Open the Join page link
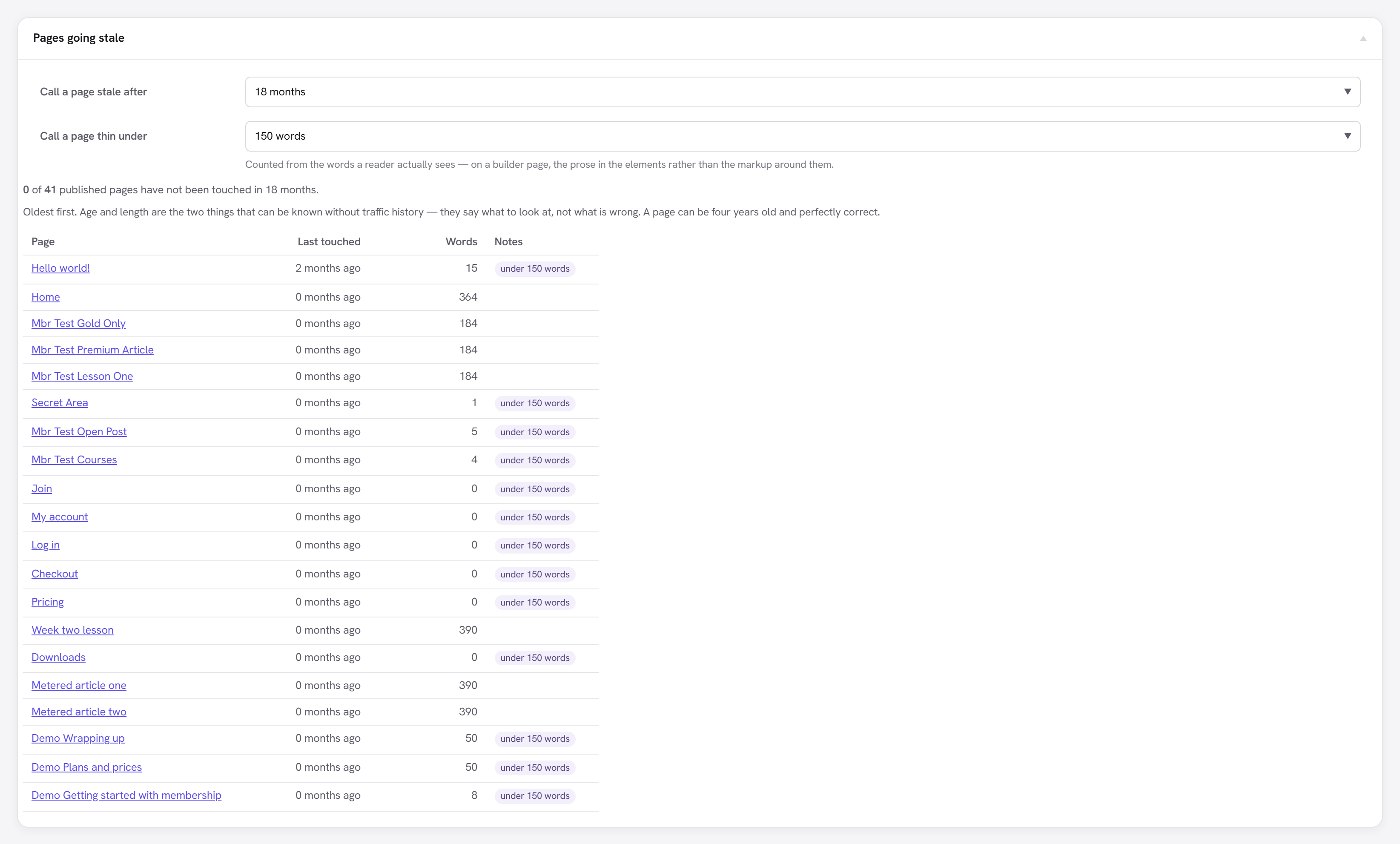This screenshot has width=1400, height=844. pyautogui.click(x=41, y=488)
